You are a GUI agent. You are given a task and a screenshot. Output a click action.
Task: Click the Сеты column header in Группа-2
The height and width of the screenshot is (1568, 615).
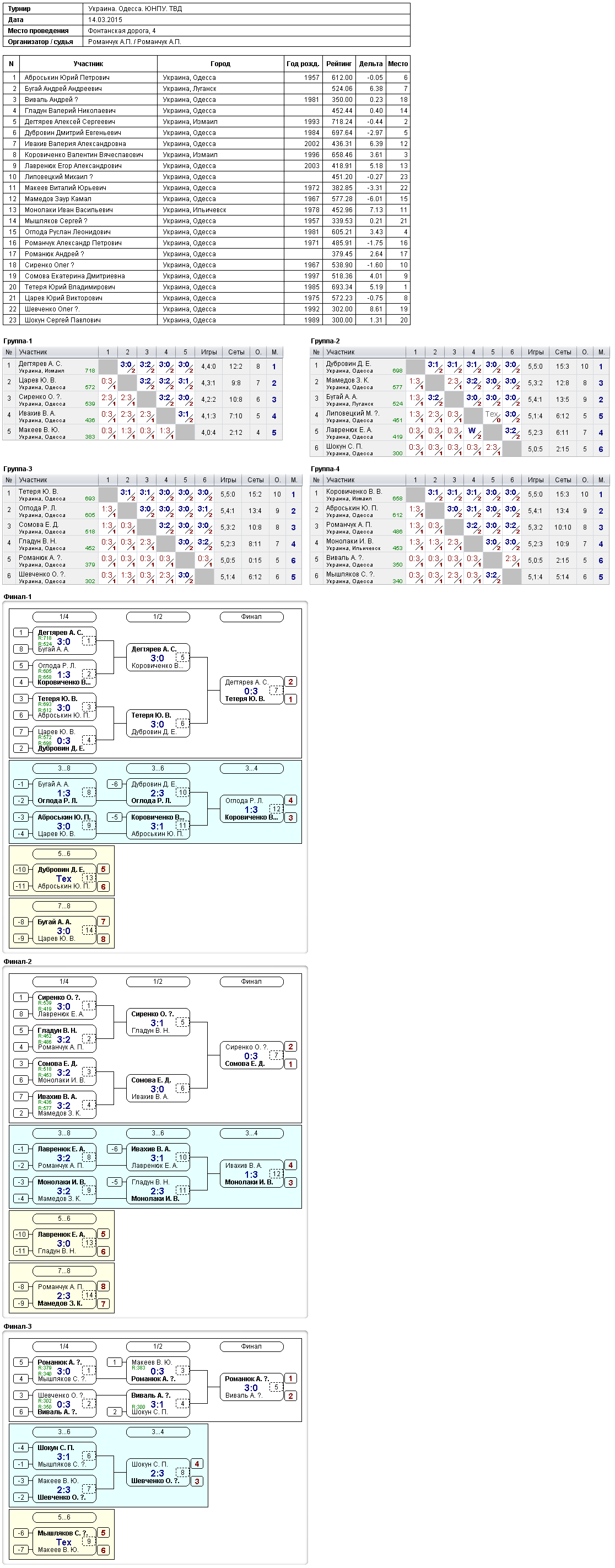(563, 352)
